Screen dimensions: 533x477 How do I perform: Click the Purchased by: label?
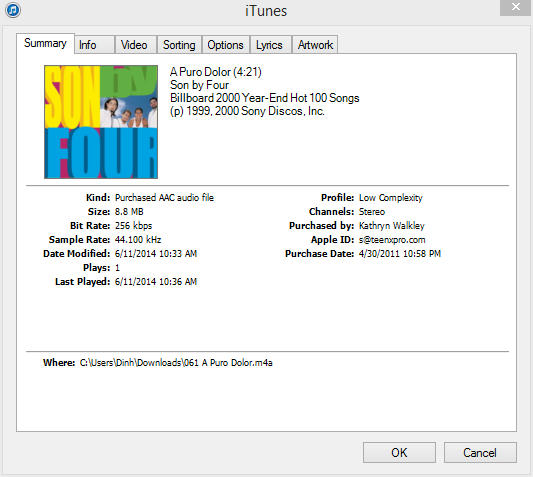(x=321, y=225)
